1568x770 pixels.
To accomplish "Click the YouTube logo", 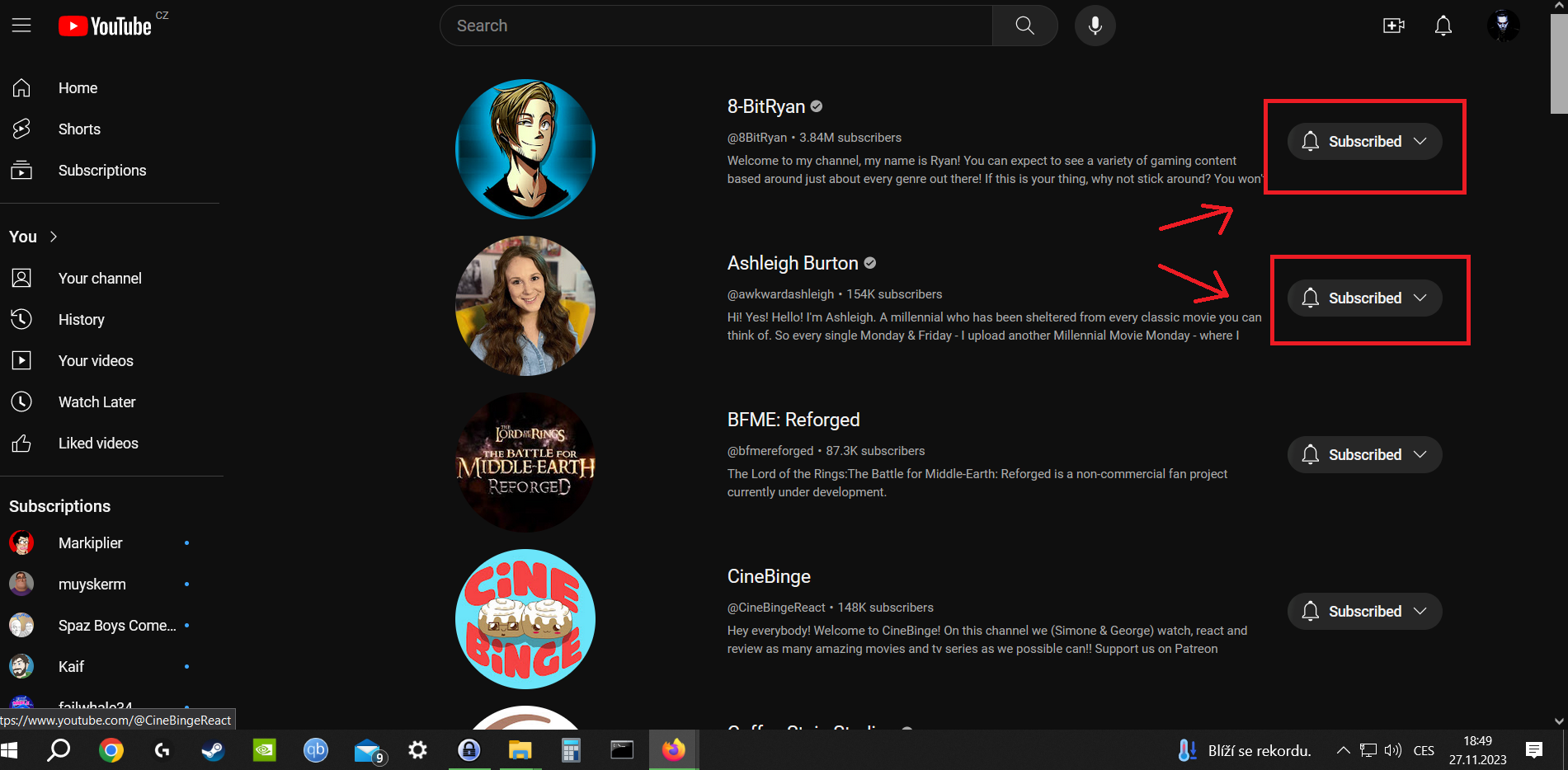I will pyautogui.click(x=105, y=26).
